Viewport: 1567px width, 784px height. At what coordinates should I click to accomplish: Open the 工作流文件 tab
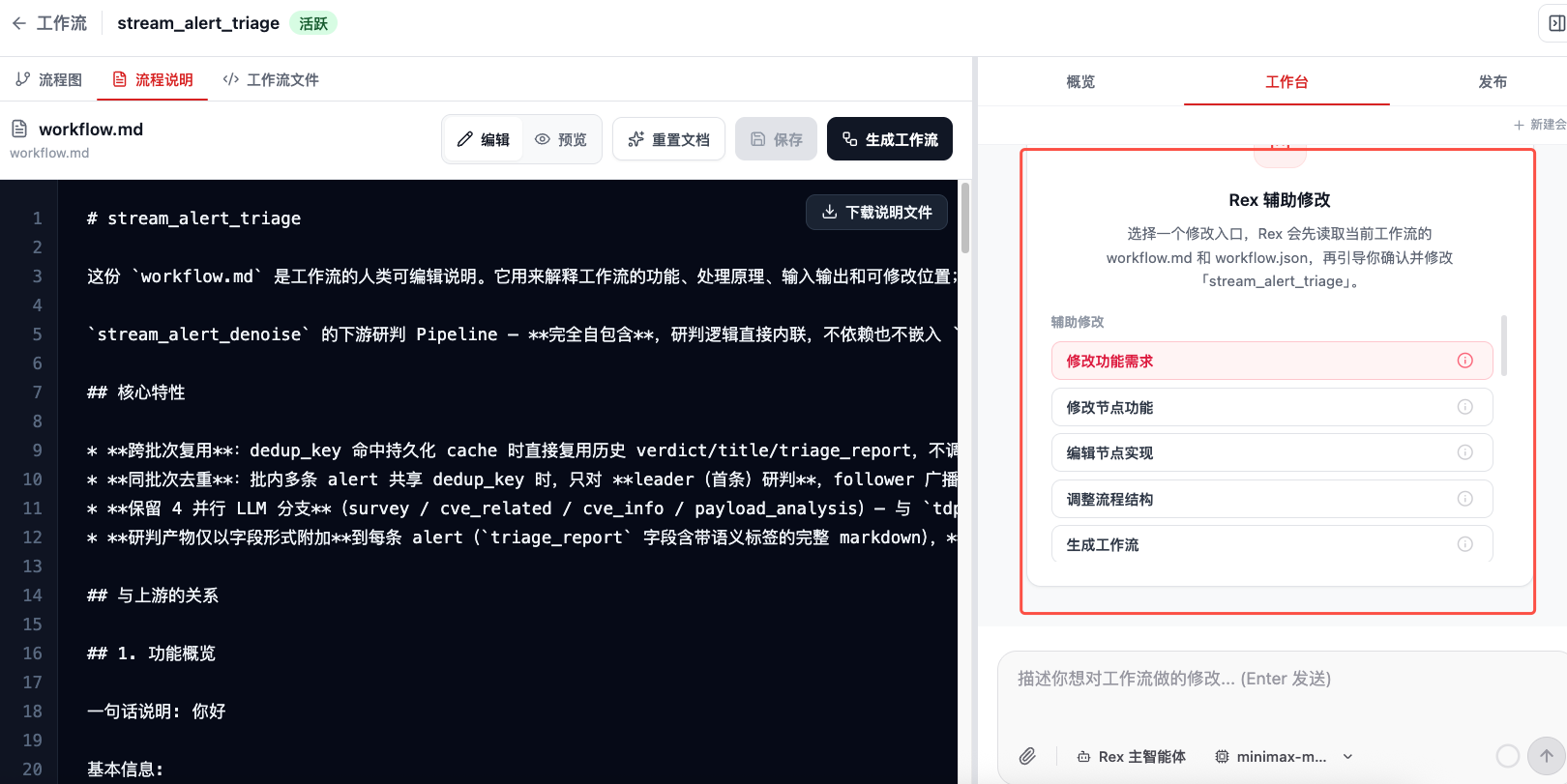tap(271, 79)
